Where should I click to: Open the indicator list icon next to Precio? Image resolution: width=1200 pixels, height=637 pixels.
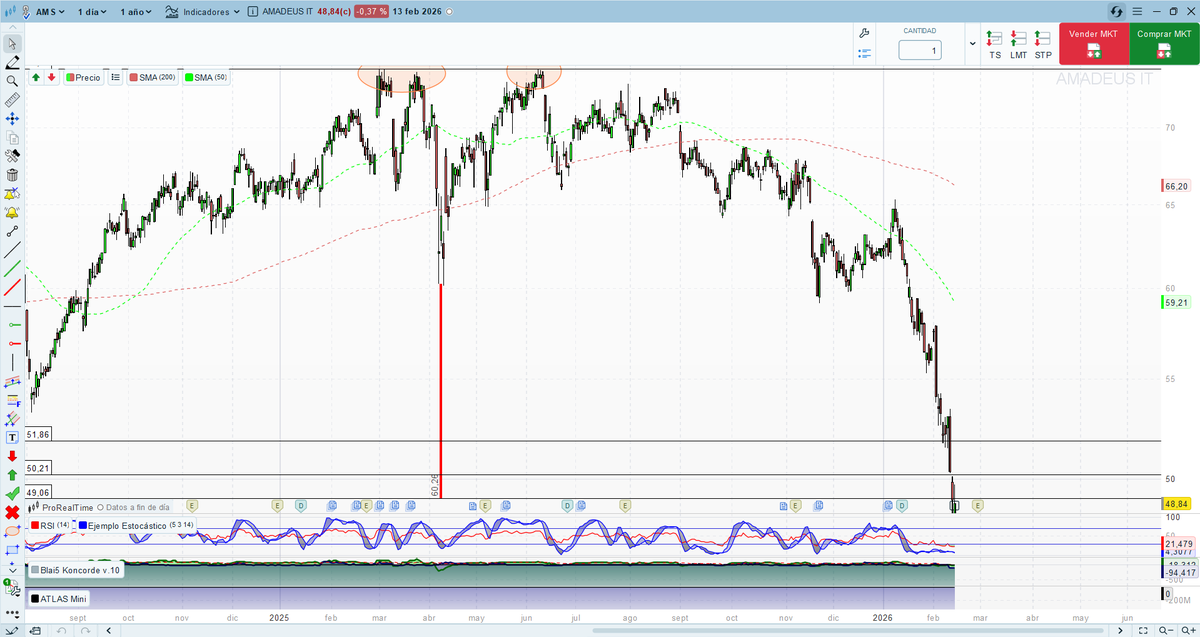(x=115, y=77)
